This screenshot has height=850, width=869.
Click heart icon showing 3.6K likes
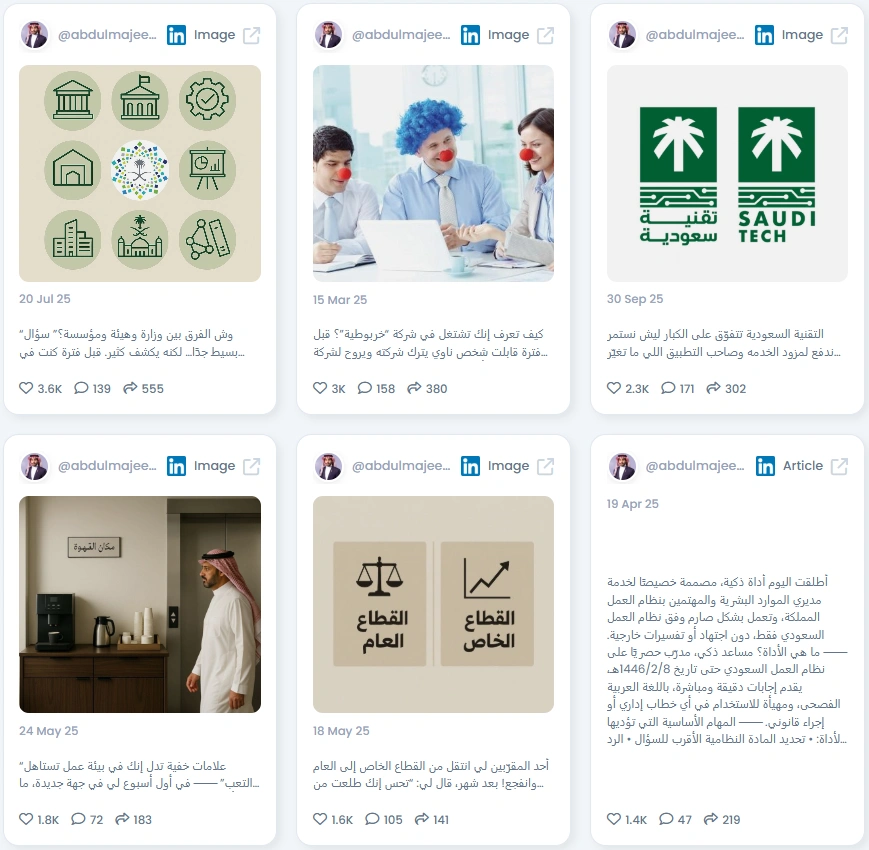[26, 388]
